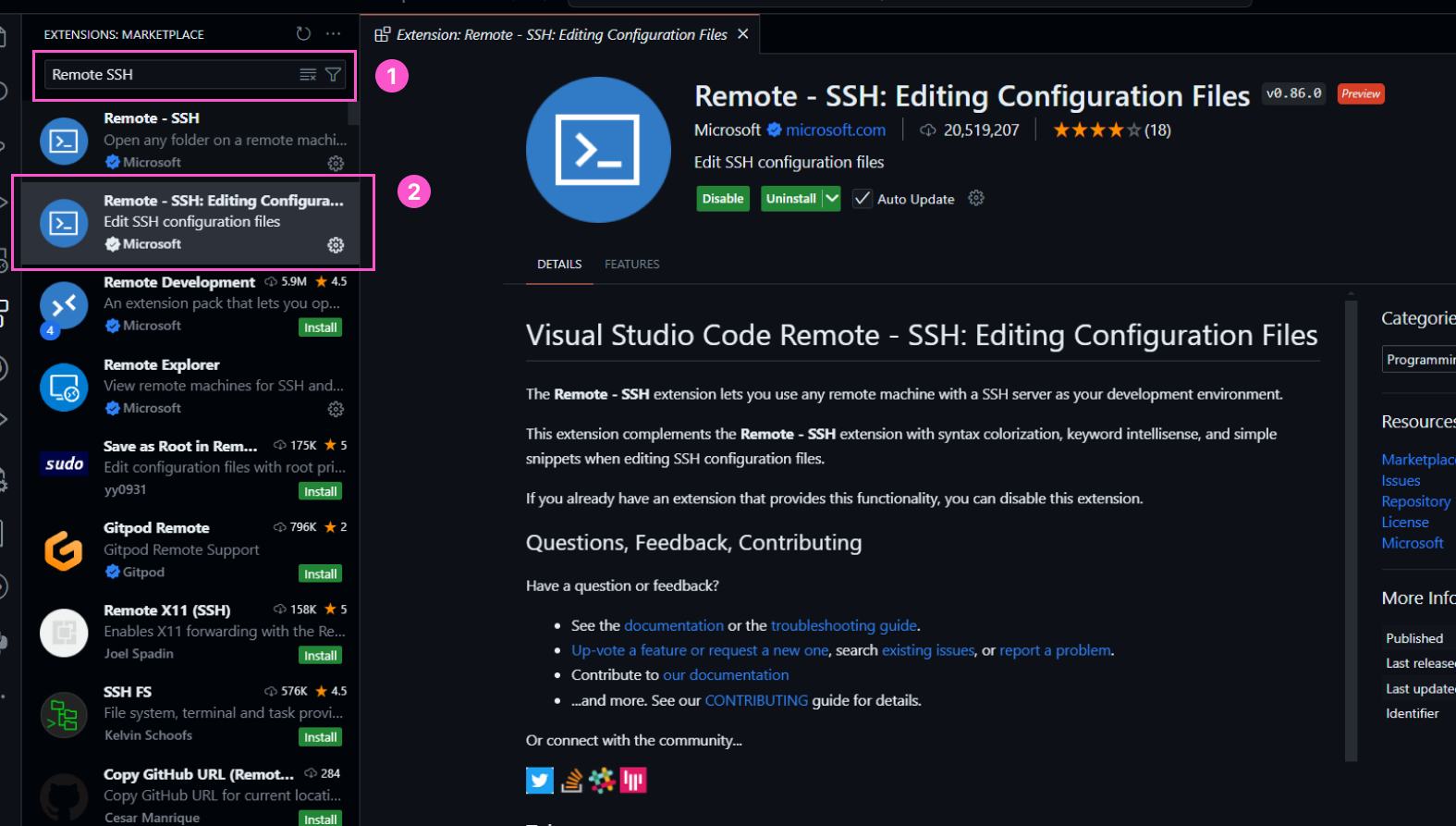The height and width of the screenshot is (826, 1456).
Task: Install the Gitpod Remote extension
Action: pos(321,573)
